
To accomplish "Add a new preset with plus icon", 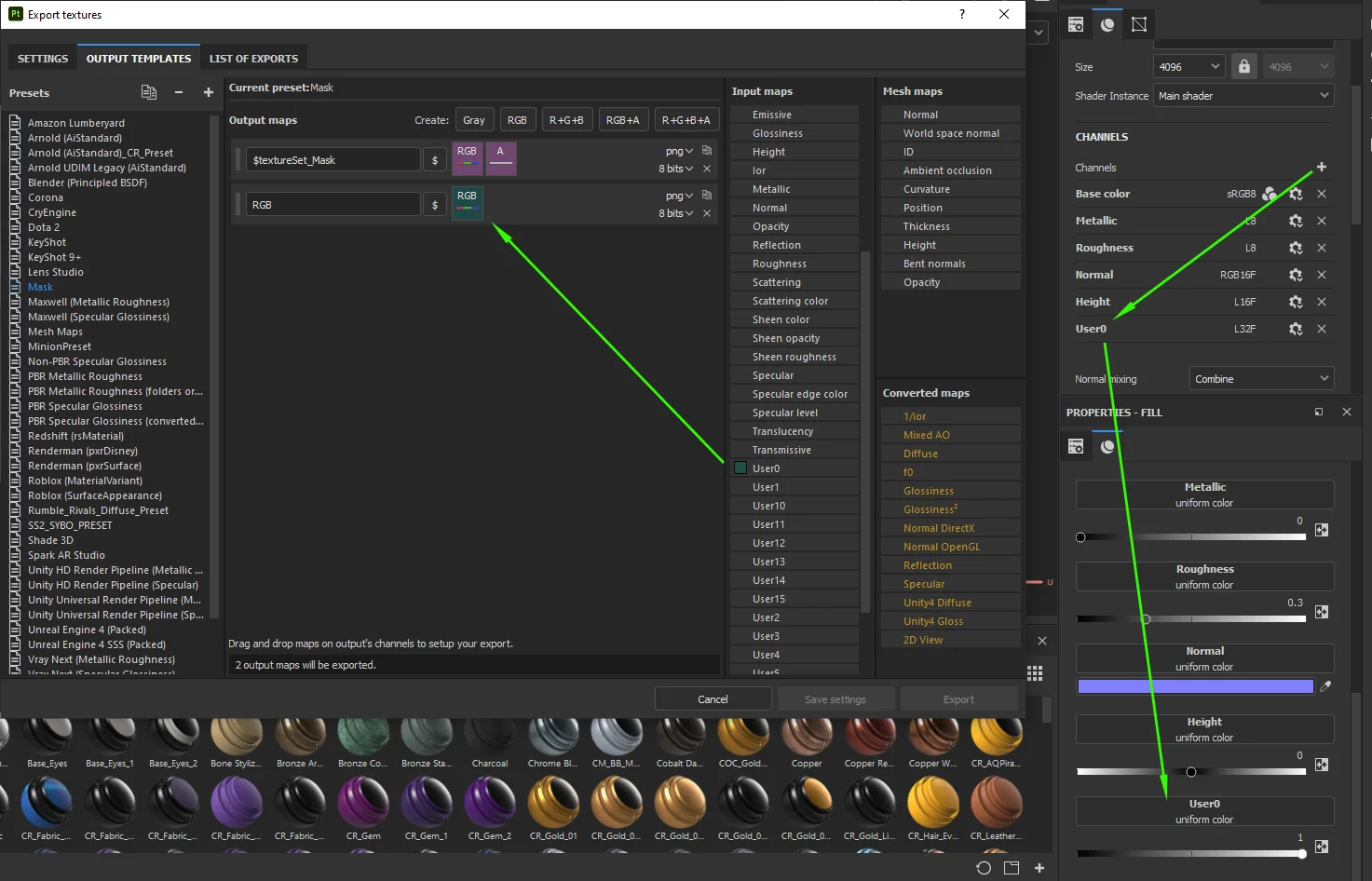I will [209, 92].
